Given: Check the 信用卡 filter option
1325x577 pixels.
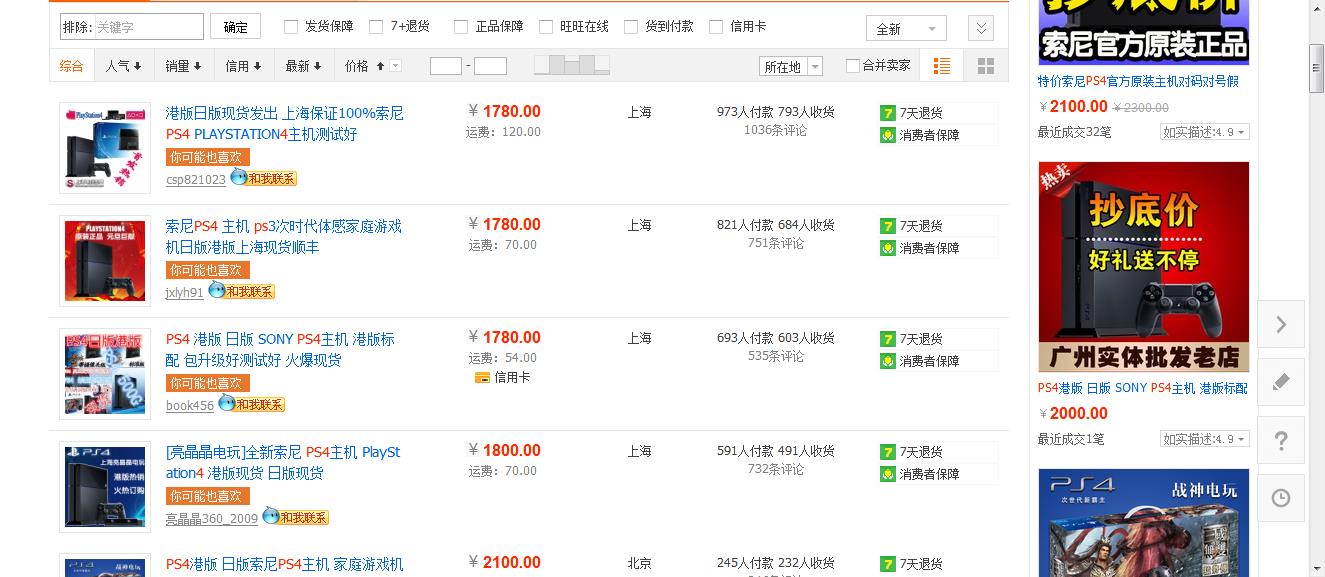Looking at the screenshot, I should click(x=716, y=27).
